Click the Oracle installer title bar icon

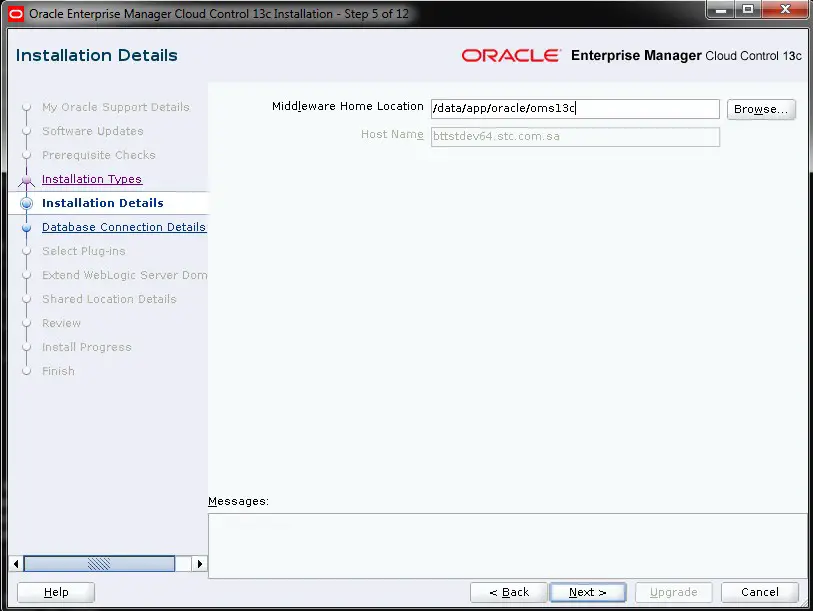(x=16, y=13)
